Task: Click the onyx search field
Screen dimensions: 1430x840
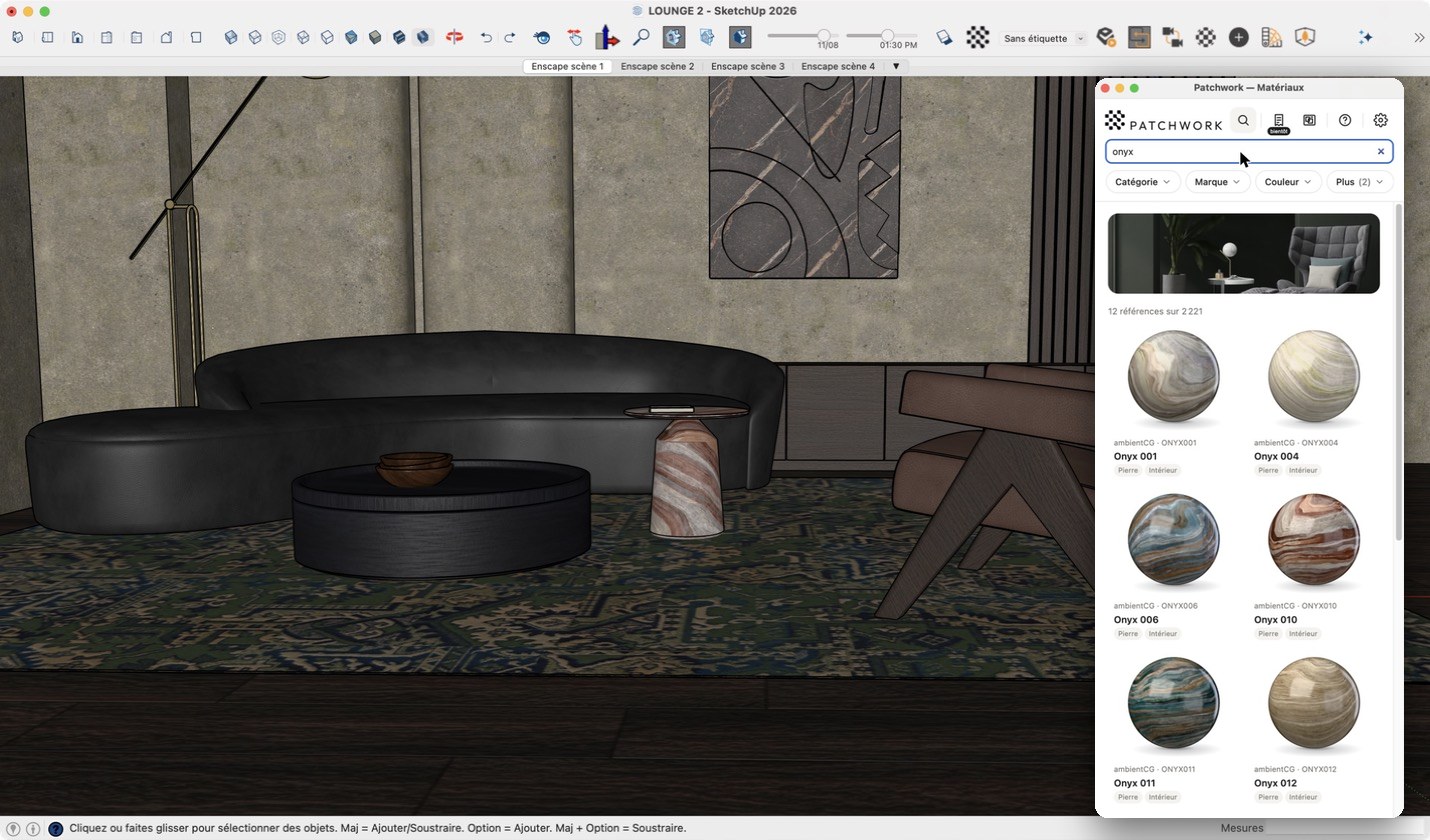Action: tap(1249, 152)
